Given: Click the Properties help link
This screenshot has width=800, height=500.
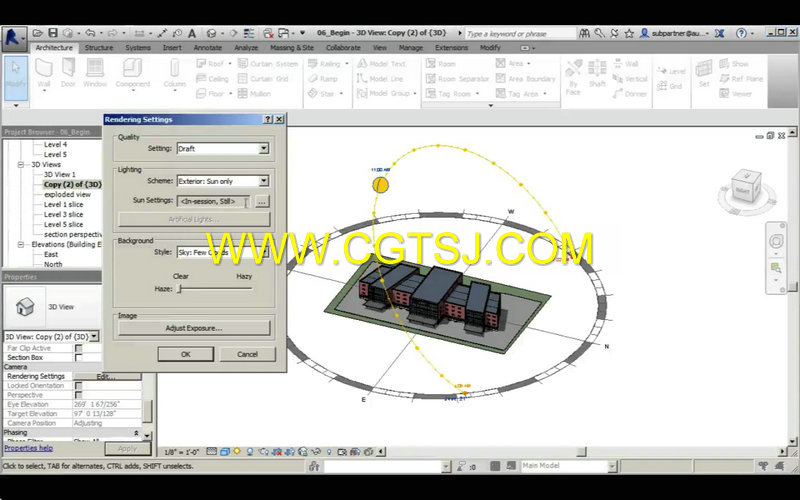Looking at the screenshot, I should tap(29, 448).
